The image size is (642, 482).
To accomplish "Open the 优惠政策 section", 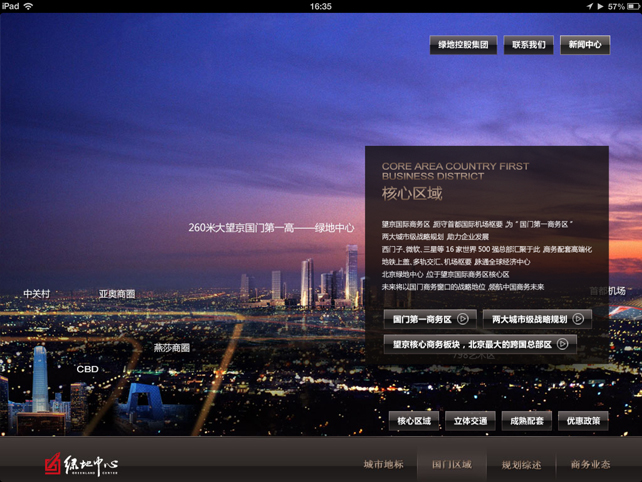I will pyautogui.click(x=583, y=421).
